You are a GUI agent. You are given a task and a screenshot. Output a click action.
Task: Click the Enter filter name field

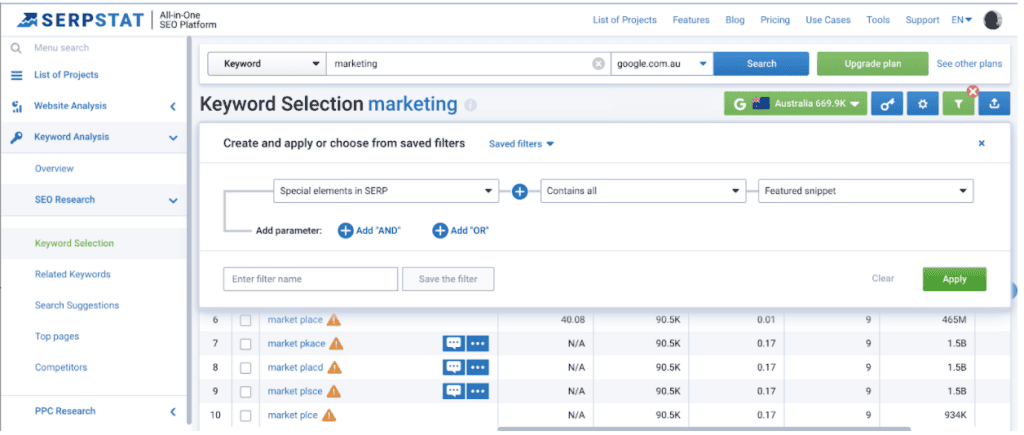point(310,279)
